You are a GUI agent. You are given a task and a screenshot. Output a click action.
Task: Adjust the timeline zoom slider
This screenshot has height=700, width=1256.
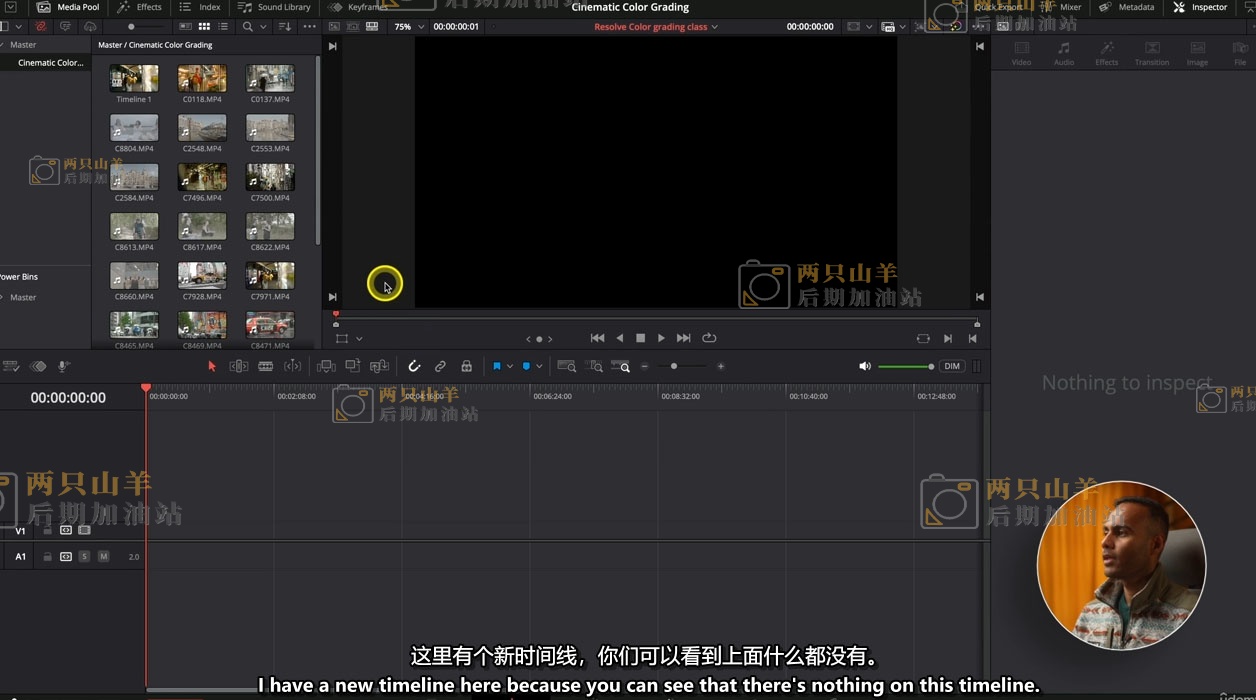(x=674, y=367)
